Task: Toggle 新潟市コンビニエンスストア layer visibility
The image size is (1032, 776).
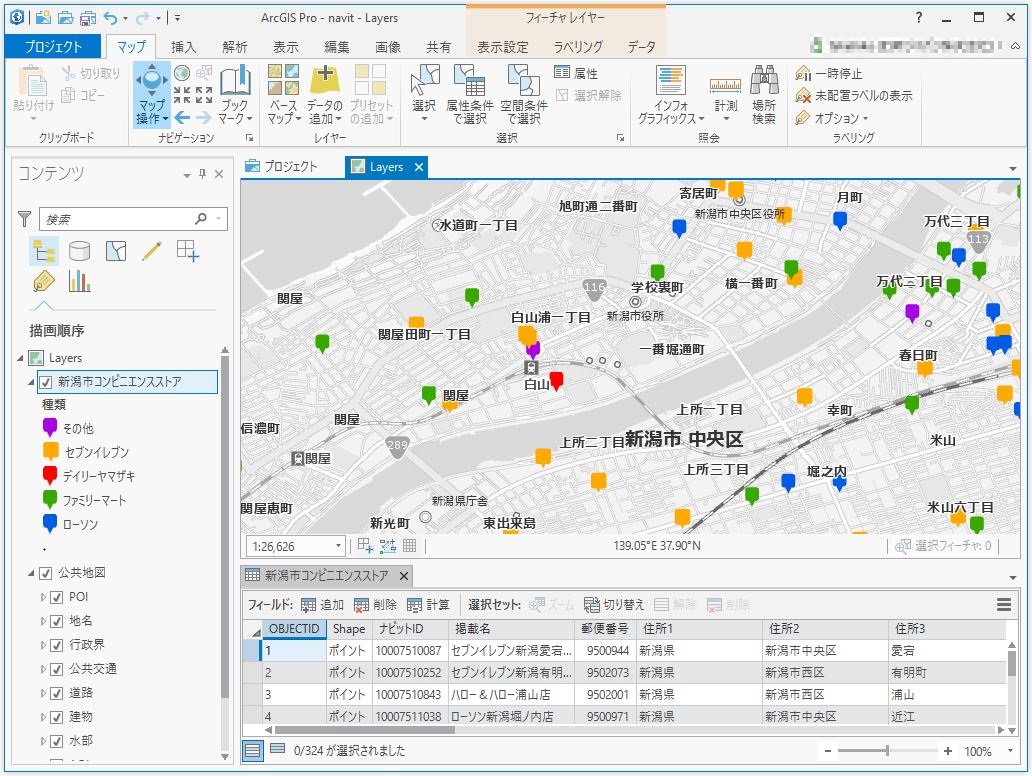Action: (46, 382)
